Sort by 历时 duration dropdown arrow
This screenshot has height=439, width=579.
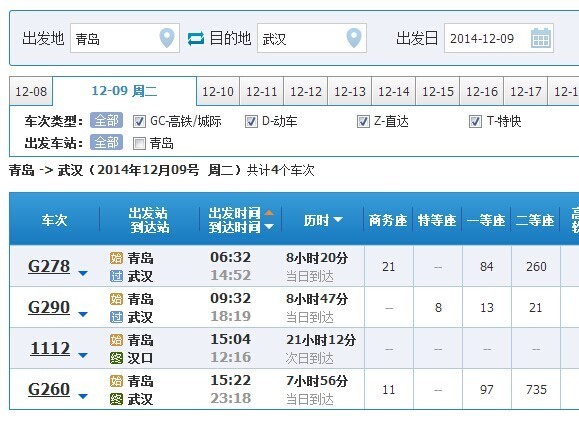pos(338,220)
